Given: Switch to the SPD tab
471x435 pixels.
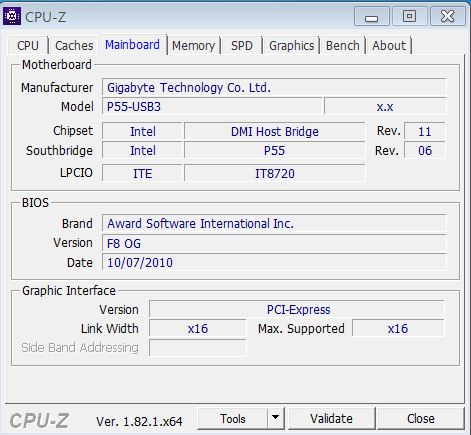Looking at the screenshot, I should 242,46.
